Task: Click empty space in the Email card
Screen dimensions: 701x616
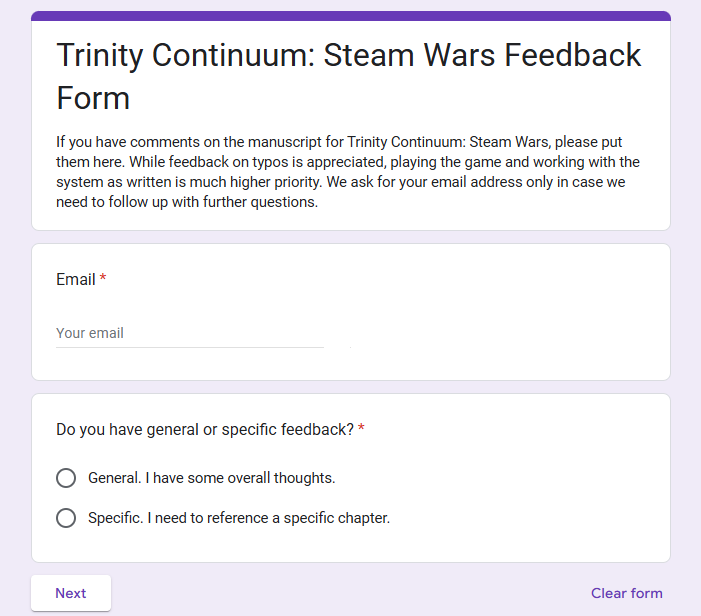Action: [x=500, y=320]
